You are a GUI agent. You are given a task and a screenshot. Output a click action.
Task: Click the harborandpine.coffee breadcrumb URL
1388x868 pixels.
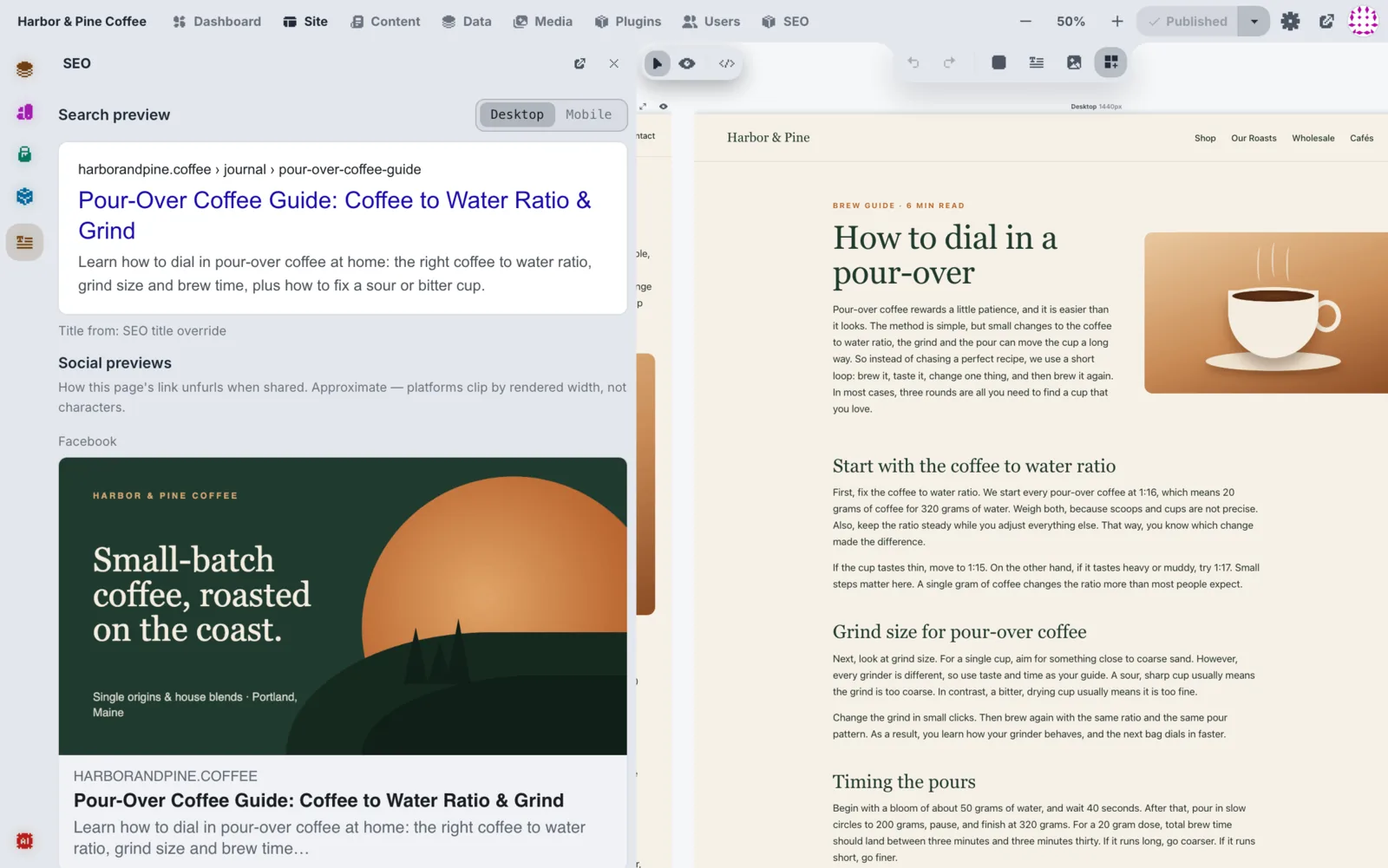[250, 169]
